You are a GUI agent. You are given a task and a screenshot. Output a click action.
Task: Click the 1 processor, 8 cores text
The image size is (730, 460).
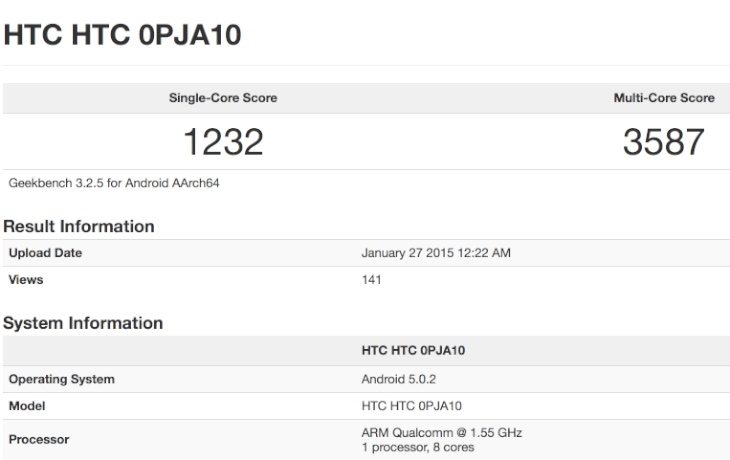click(x=418, y=447)
